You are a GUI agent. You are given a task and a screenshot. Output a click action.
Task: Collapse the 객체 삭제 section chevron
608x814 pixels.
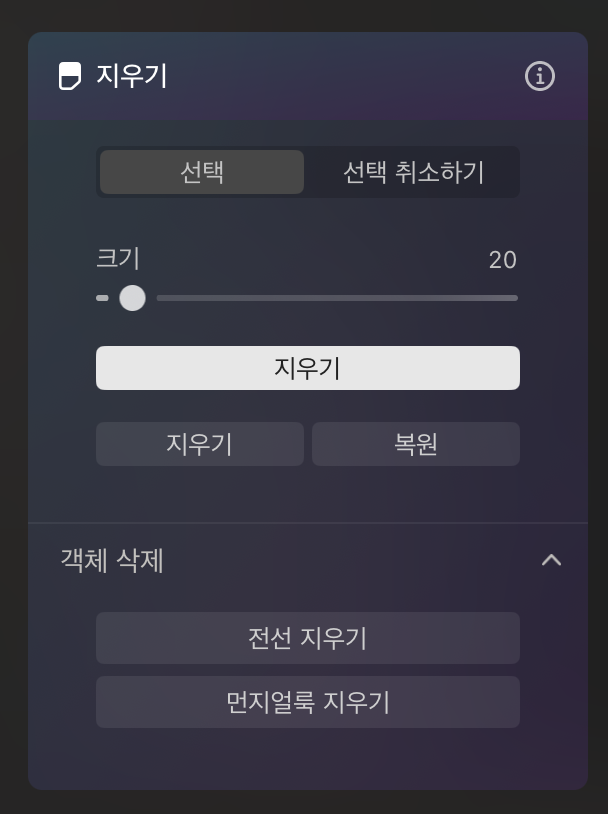(x=551, y=560)
